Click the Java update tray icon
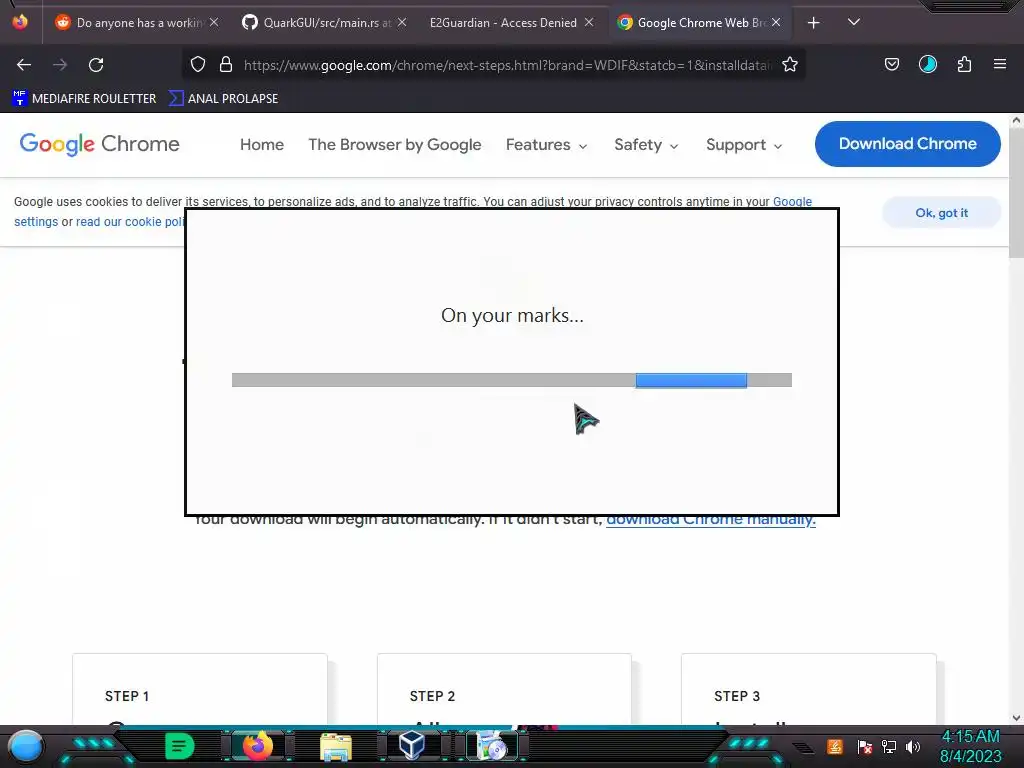The image size is (1024, 768). (835, 746)
